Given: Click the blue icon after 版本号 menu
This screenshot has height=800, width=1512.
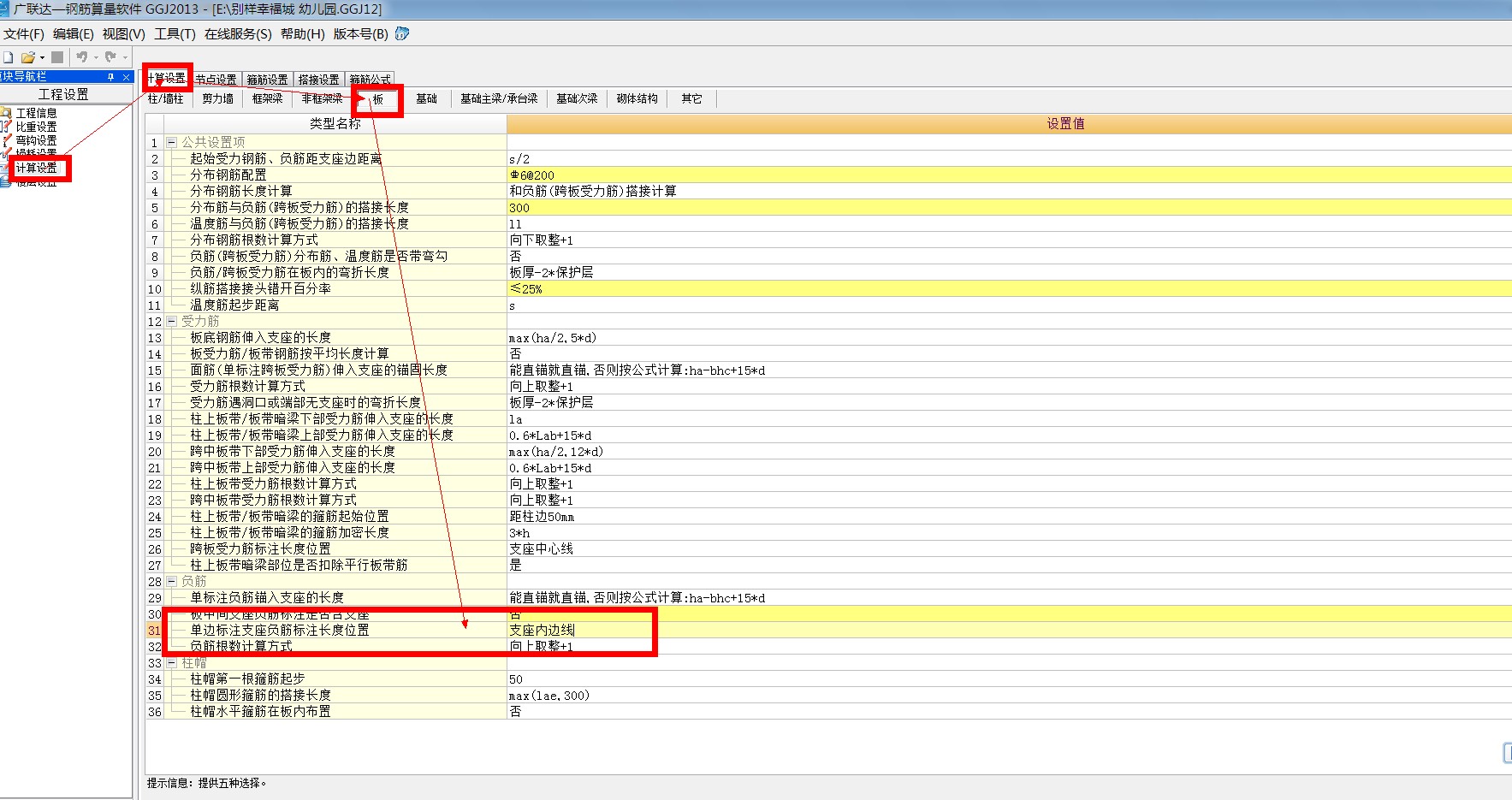Looking at the screenshot, I should [401, 33].
